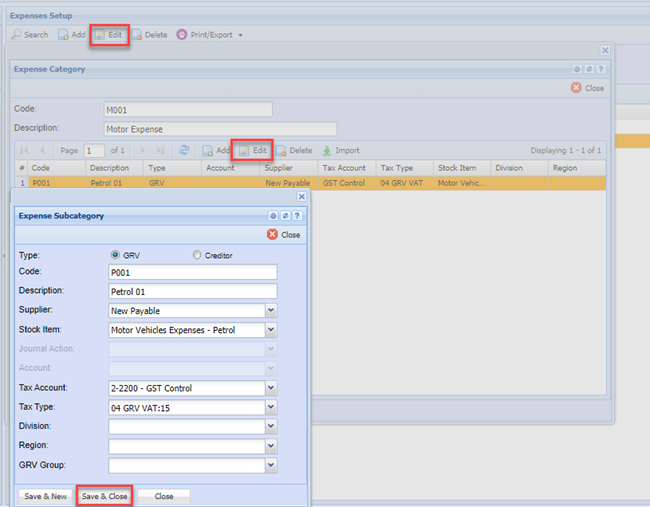Click Edit in the Expense Category grid toolbar
The height and width of the screenshot is (507, 650).
click(x=253, y=150)
